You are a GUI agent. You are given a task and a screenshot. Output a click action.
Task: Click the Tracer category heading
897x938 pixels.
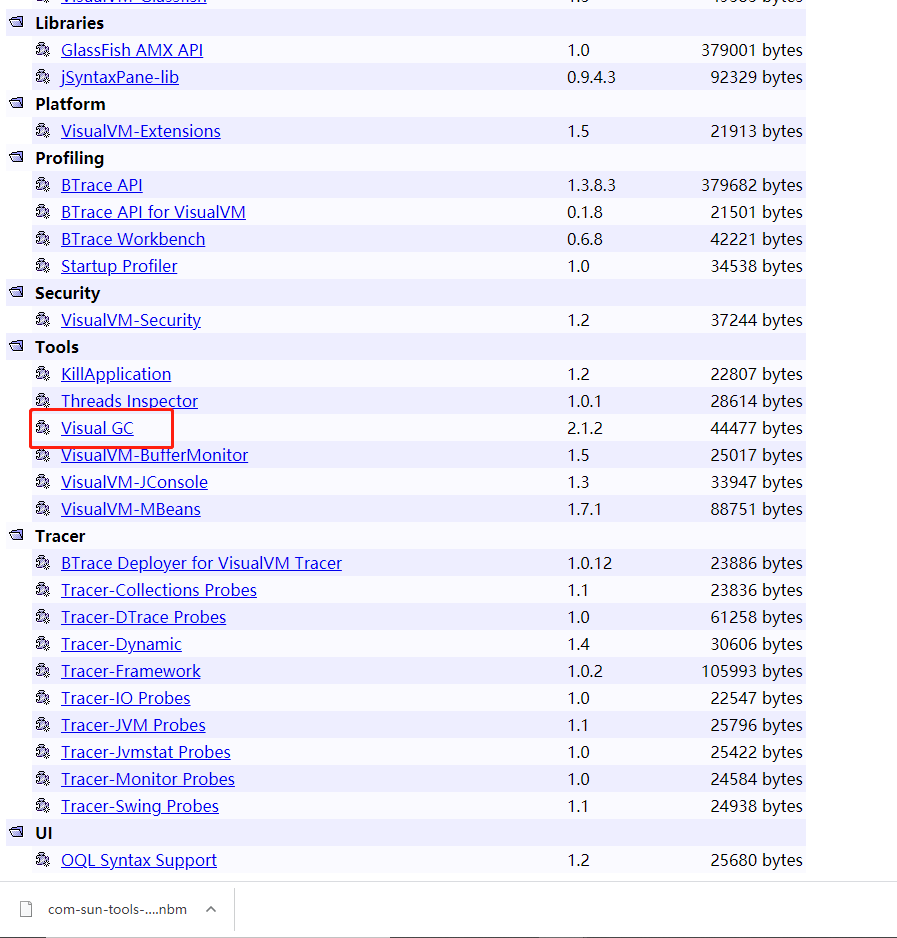[x=60, y=537]
